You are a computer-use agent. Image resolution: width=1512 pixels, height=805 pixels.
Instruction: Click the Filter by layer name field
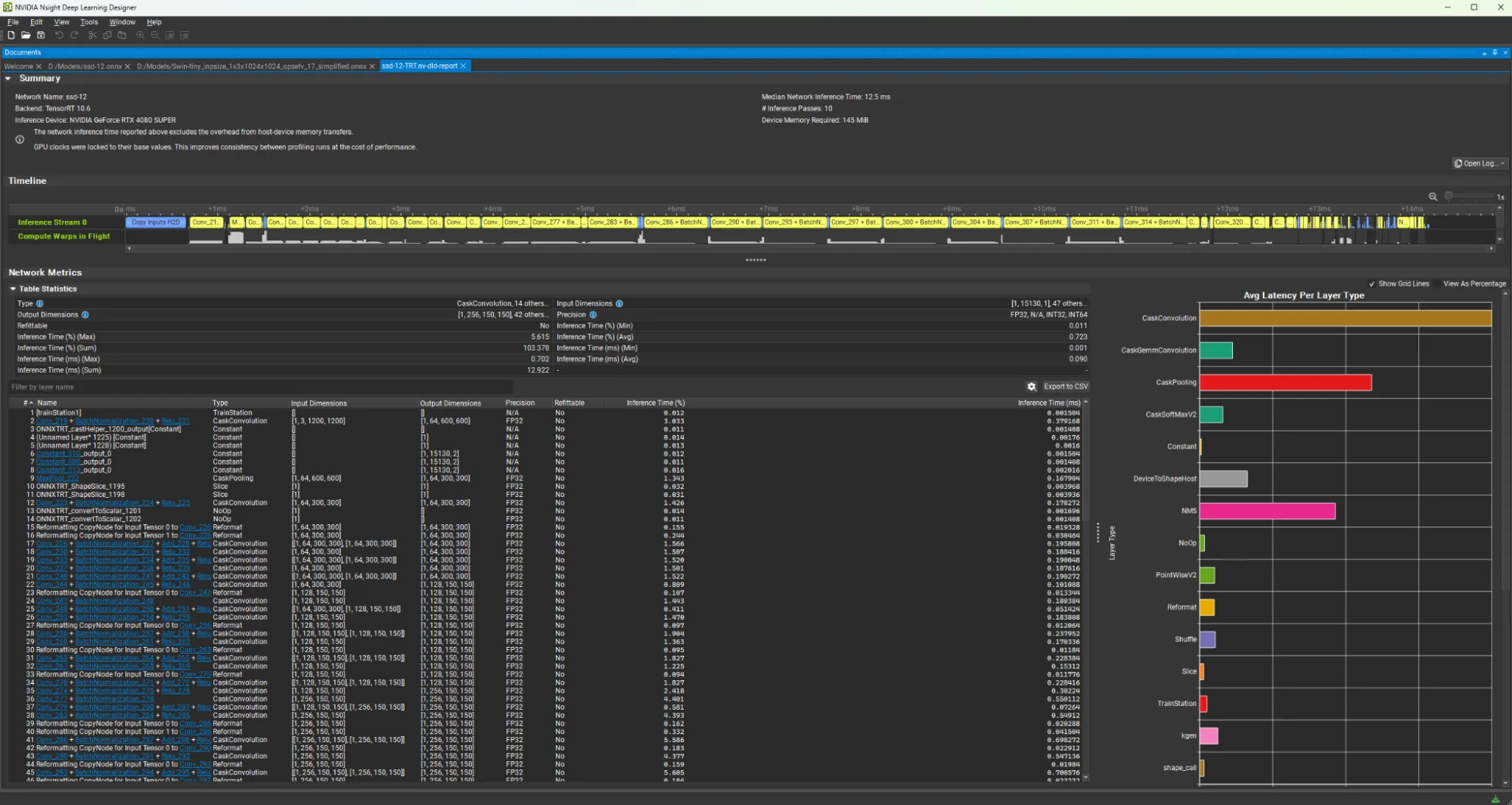(x=261, y=387)
